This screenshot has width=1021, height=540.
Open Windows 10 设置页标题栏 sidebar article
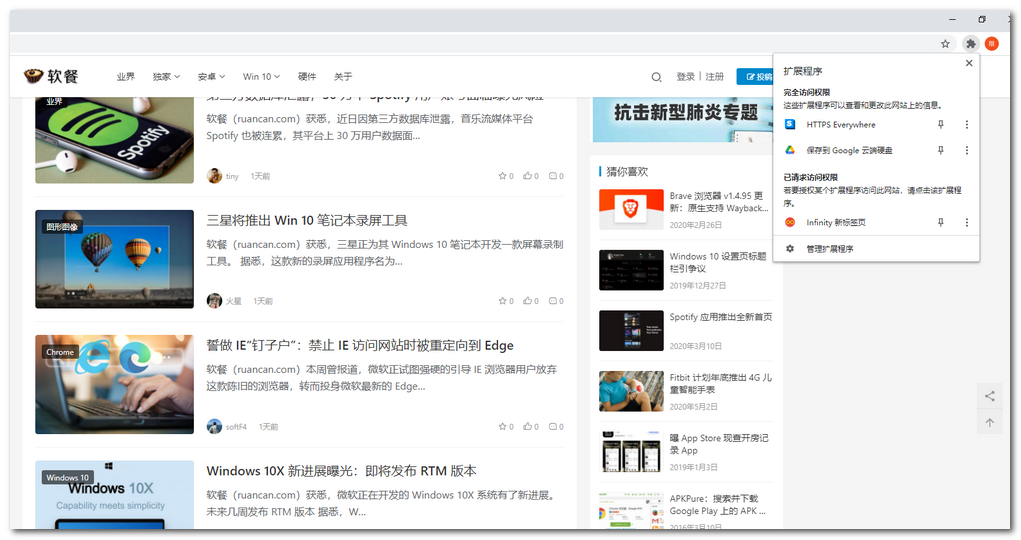[718, 262]
